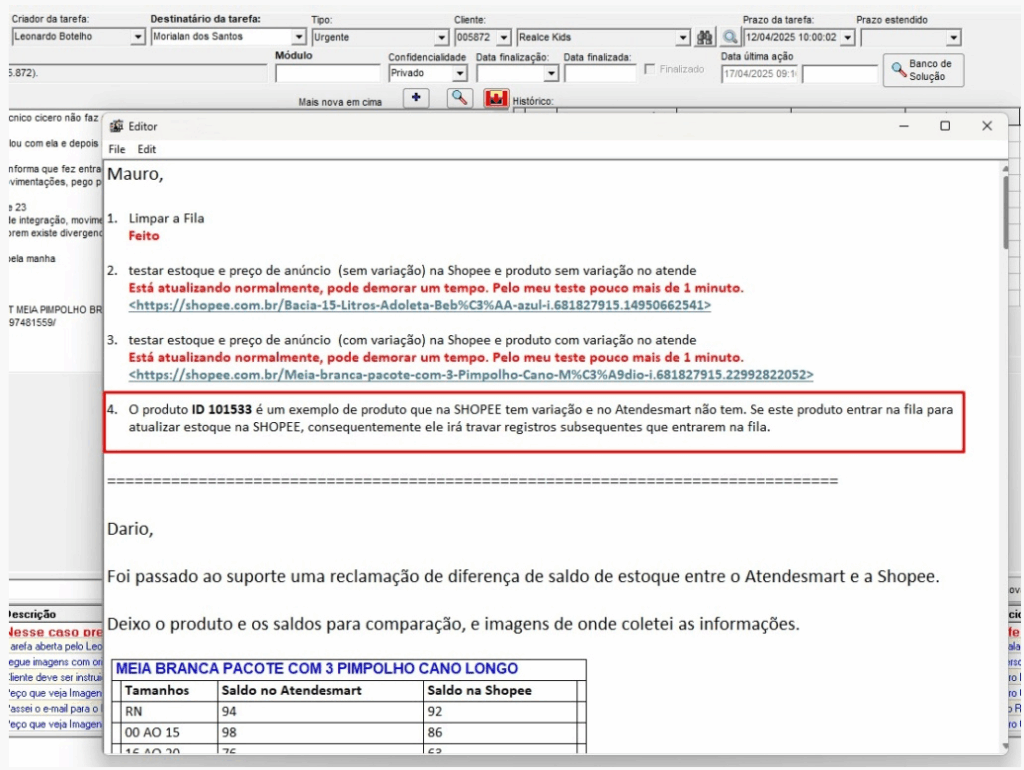Open Banco de Solução
This screenshot has width=1024, height=770.
[x=923, y=70]
